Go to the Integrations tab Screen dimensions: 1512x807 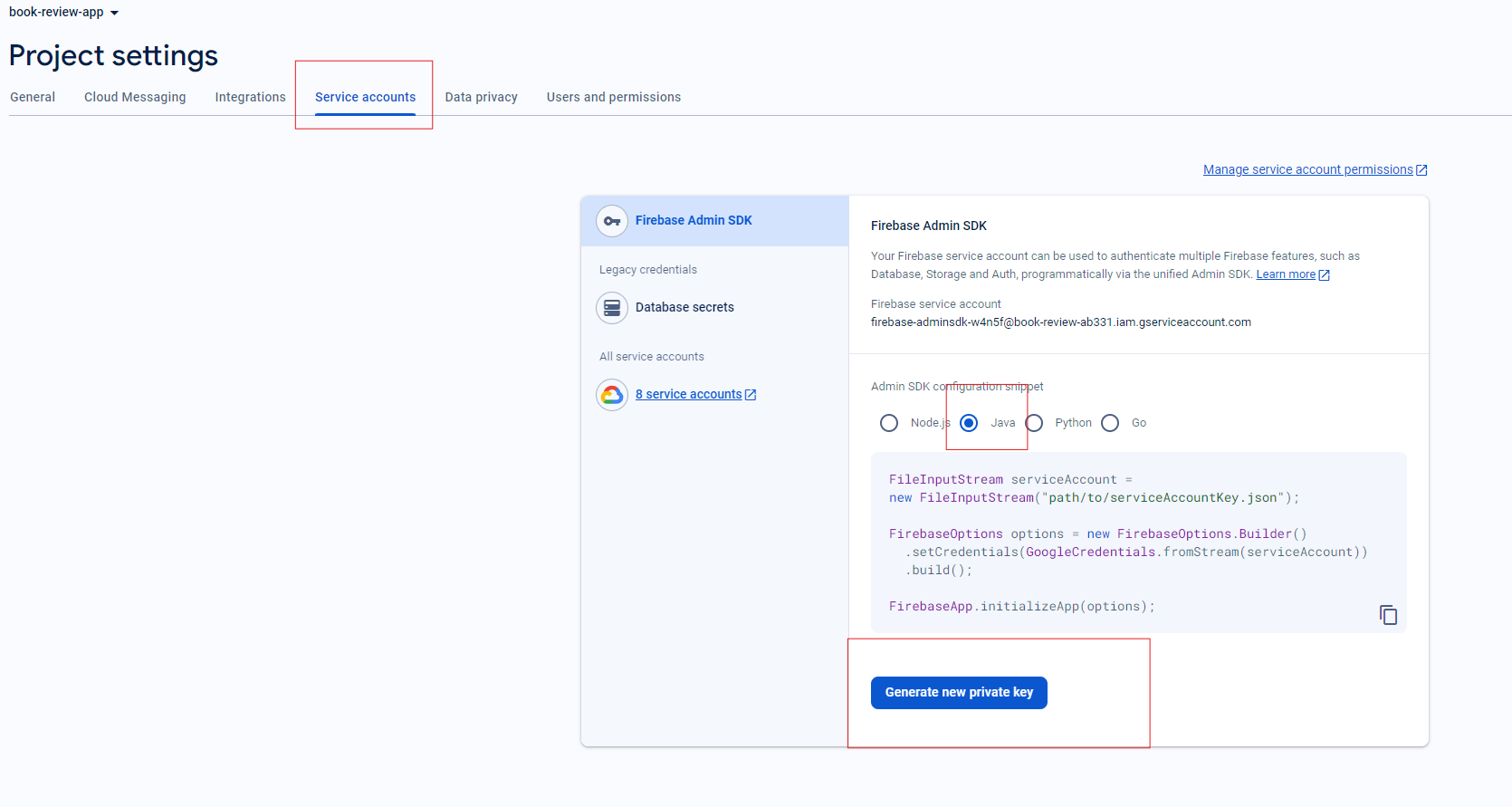(250, 97)
